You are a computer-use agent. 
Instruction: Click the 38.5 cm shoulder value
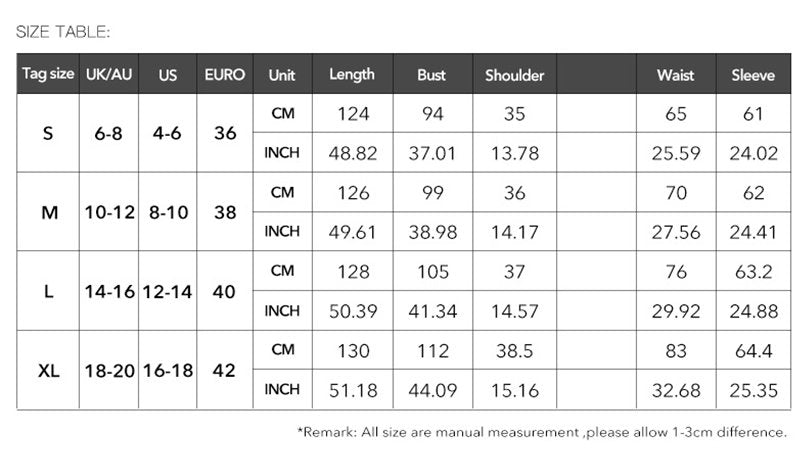[x=514, y=351]
